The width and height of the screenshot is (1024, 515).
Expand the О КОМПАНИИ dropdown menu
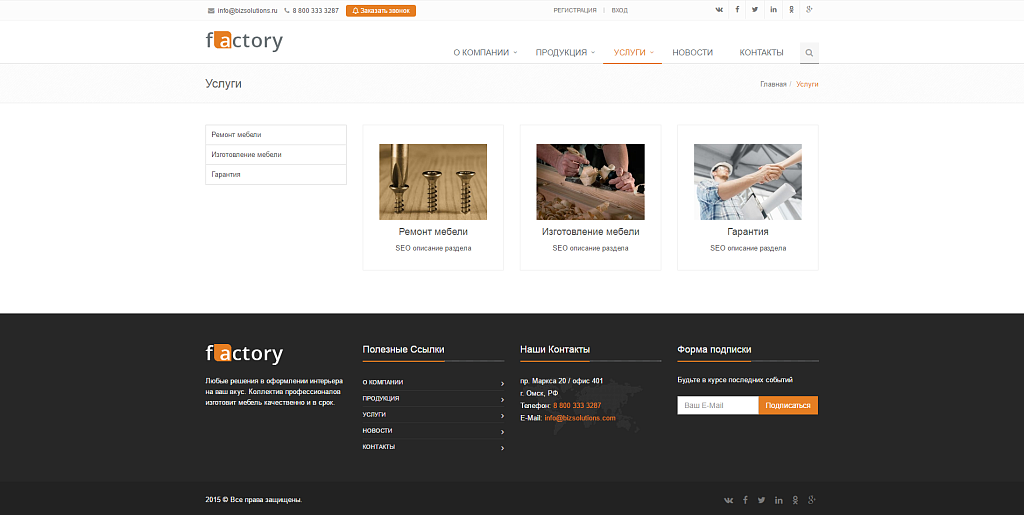485,53
